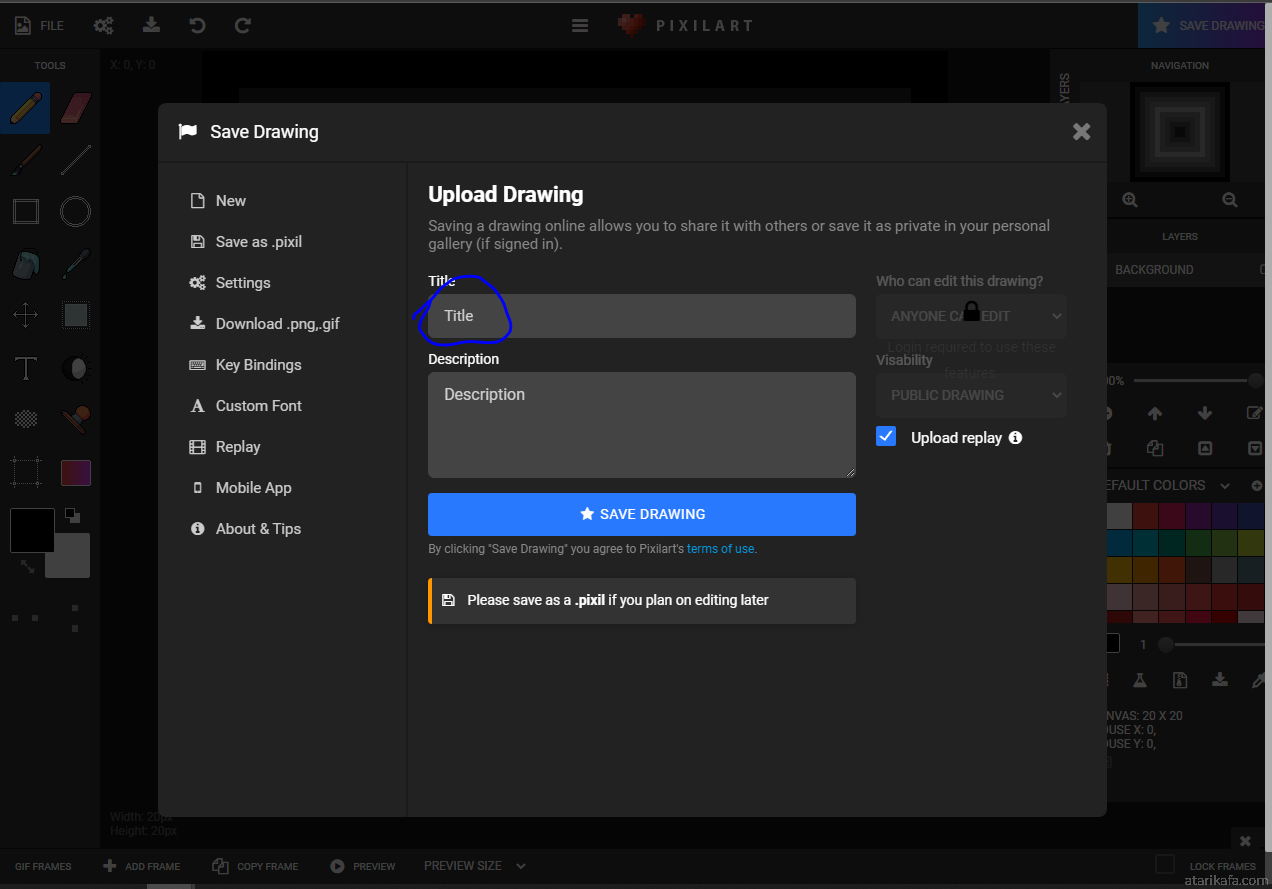Screen dimensions: 1272x889
Task: Click the download icon in top bar
Action: [x=151, y=25]
